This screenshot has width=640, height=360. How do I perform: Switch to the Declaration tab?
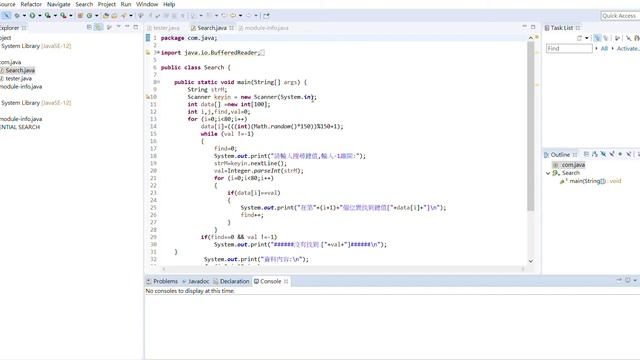tap(231, 281)
